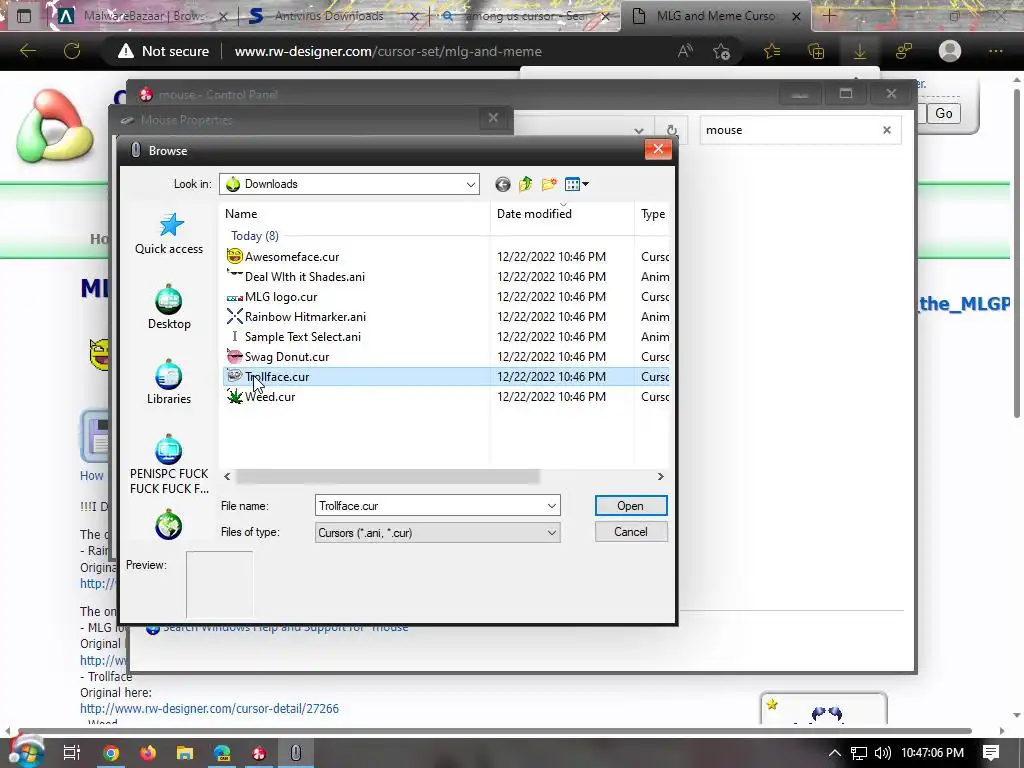Viewport: 1024px width, 768px height.
Task: Open Firefox from the taskbar
Action: pos(148,753)
